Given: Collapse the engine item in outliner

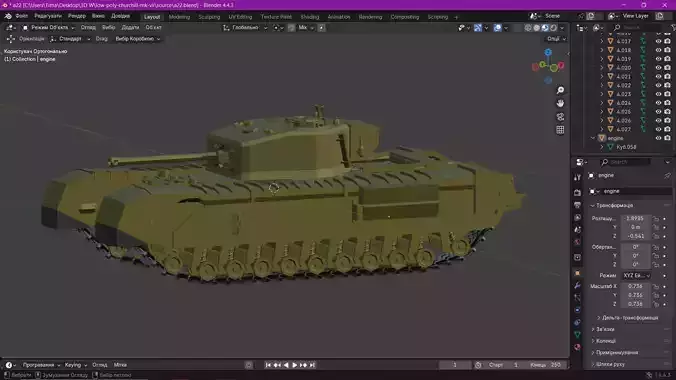Looking at the screenshot, I should pos(594,138).
